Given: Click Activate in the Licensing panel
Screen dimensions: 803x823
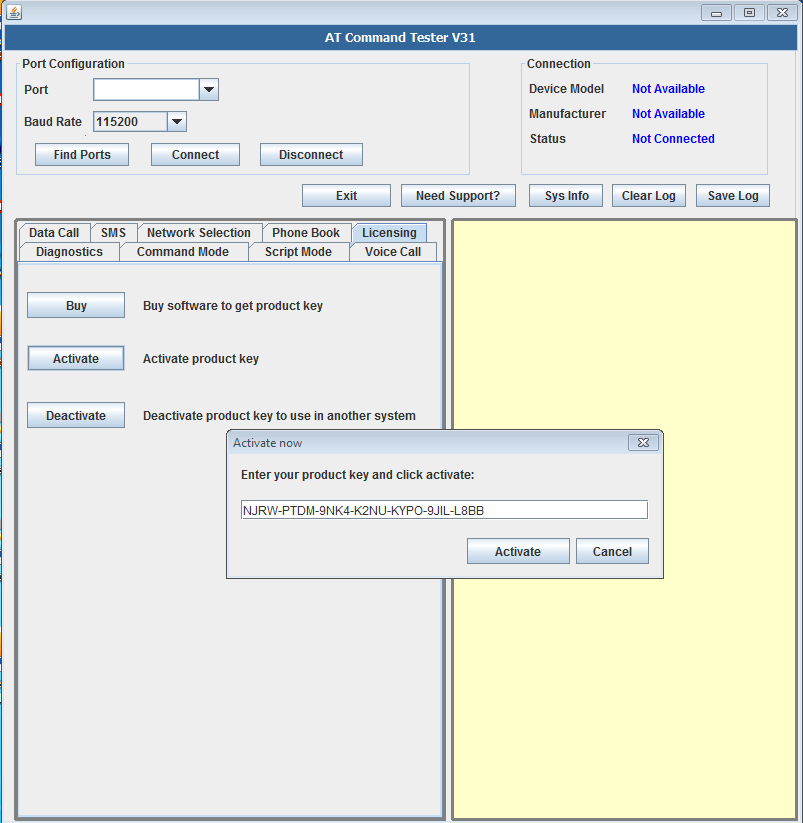Looking at the screenshot, I should pyautogui.click(x=76, y=358).
